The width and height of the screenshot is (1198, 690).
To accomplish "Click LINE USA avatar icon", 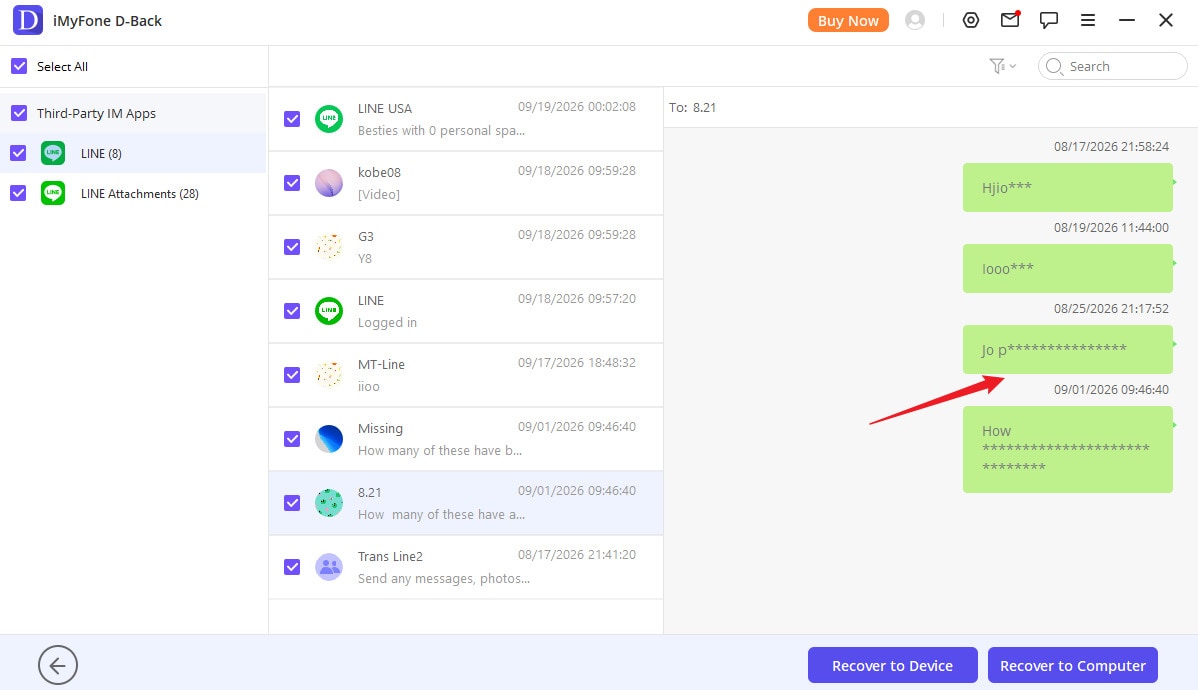I will click(329, 118).
